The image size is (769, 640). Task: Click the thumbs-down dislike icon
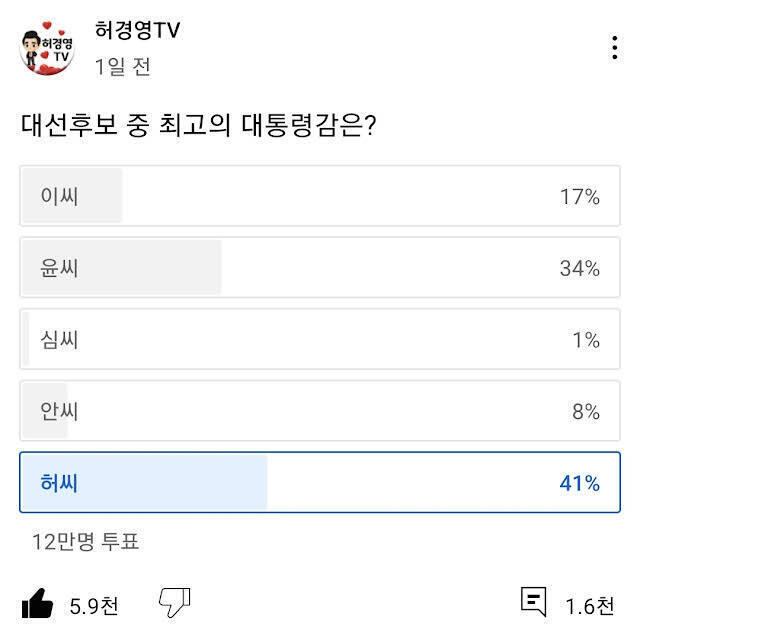175,602
